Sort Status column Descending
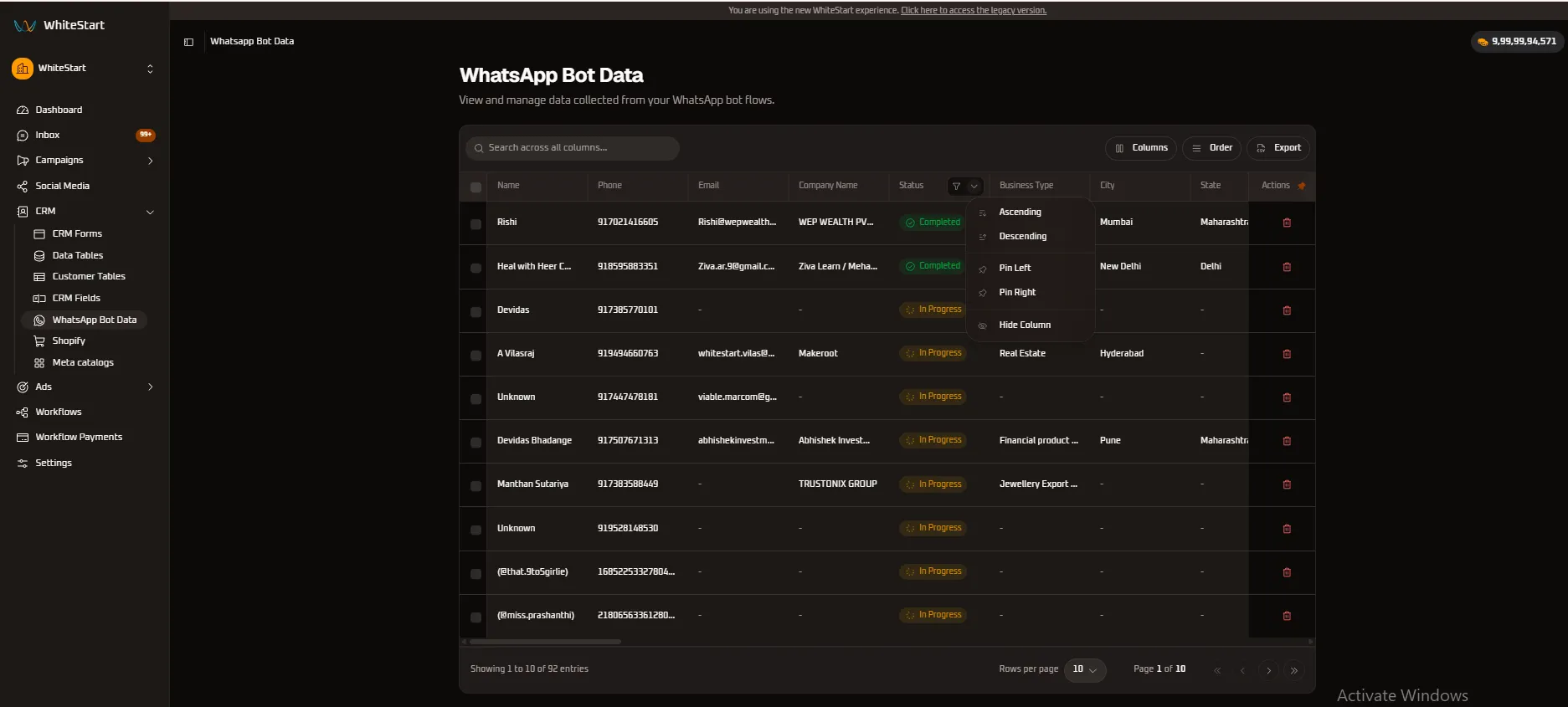 [1031, 237]
